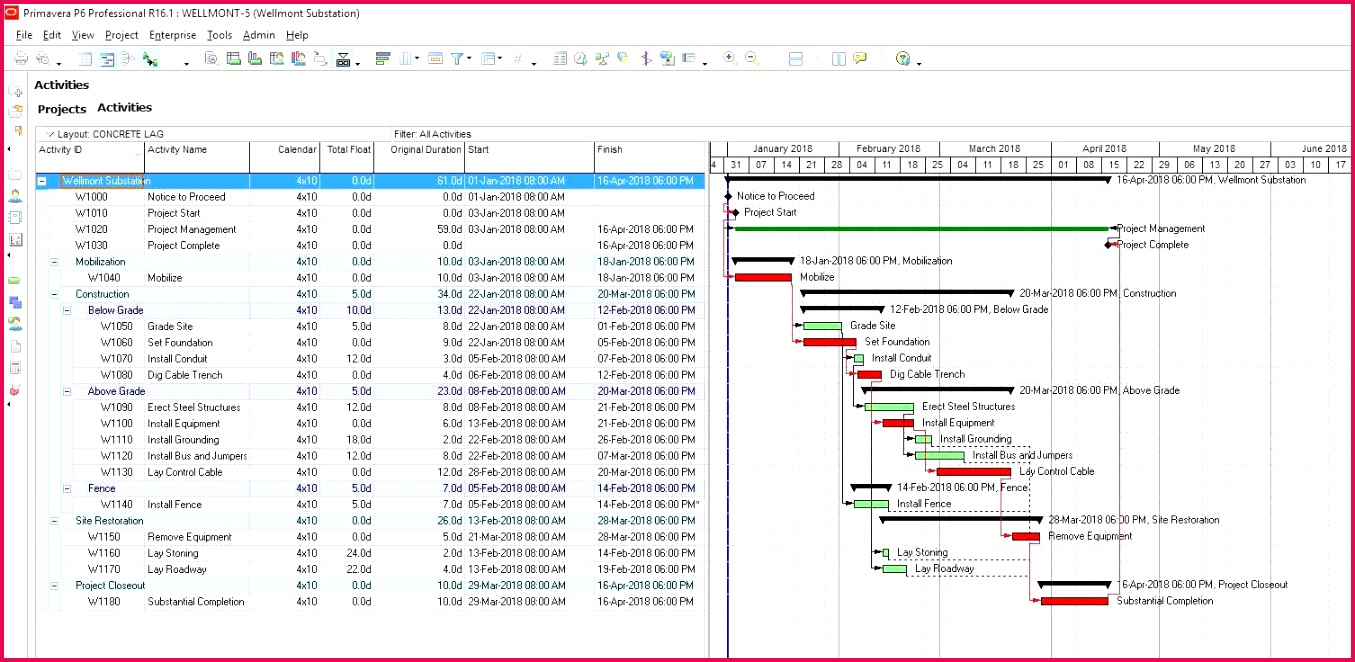Click the Zoom In magnifier
Viewport: 1355px width, 662px height.
730,59
